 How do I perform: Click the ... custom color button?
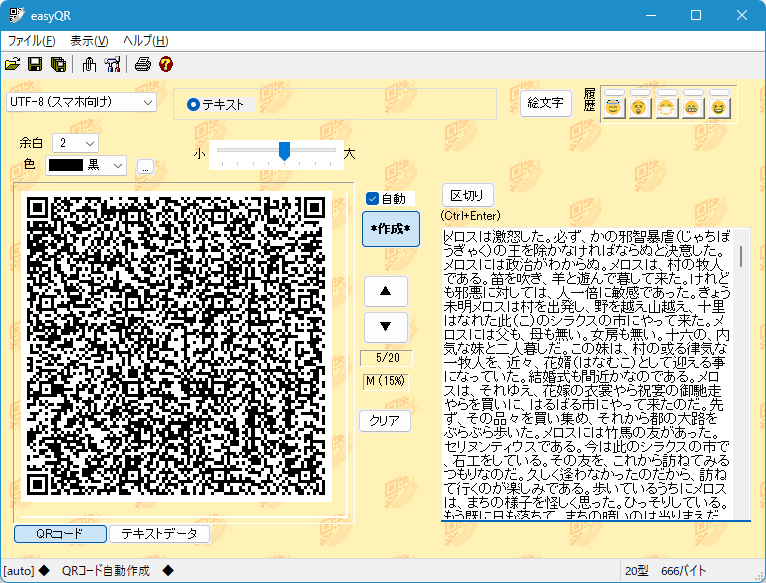point(145,166)
